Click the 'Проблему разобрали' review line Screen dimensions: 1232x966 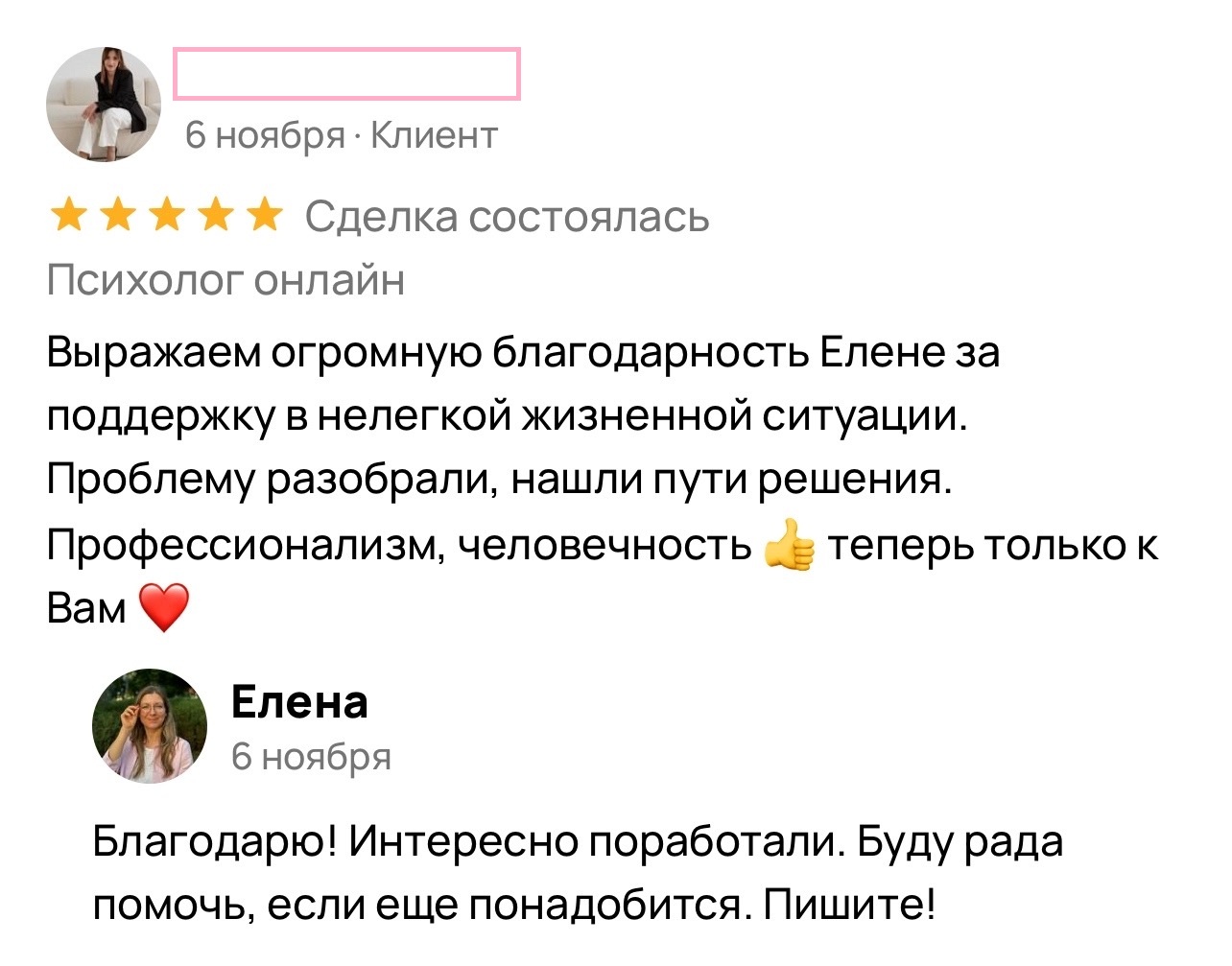(x=499, y=480)
